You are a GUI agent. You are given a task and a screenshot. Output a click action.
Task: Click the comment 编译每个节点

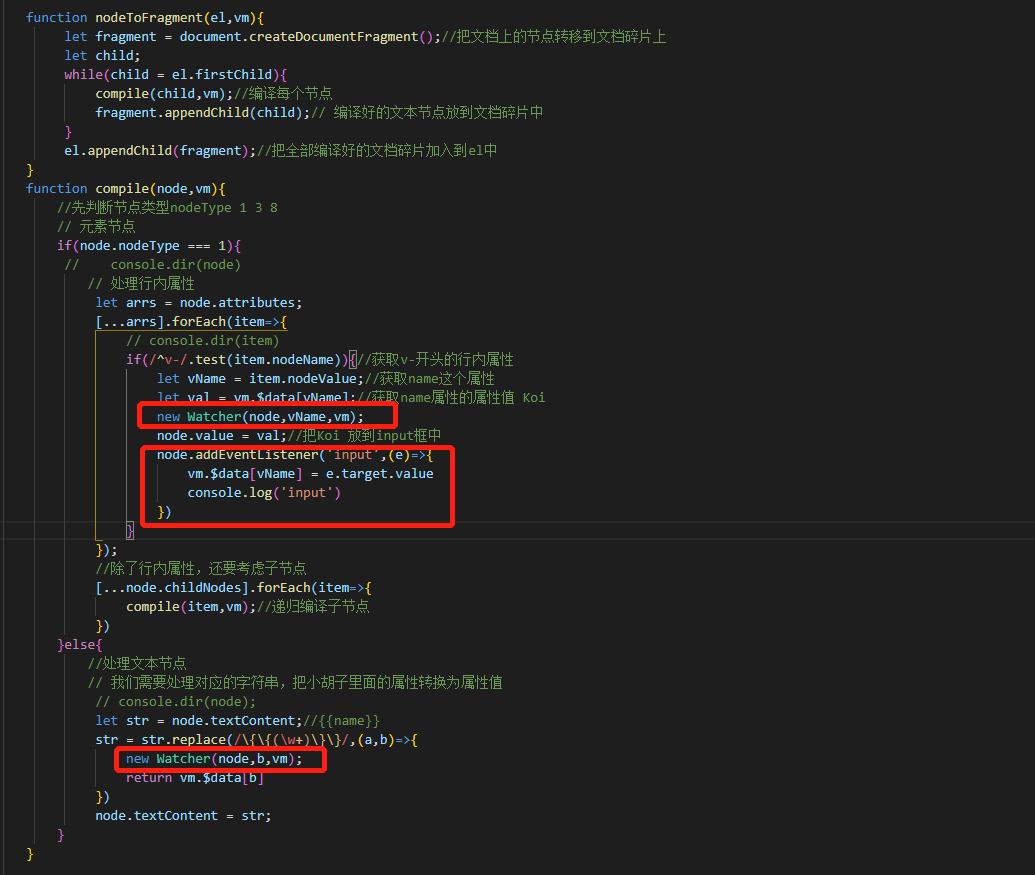click(x=283, y=94)
